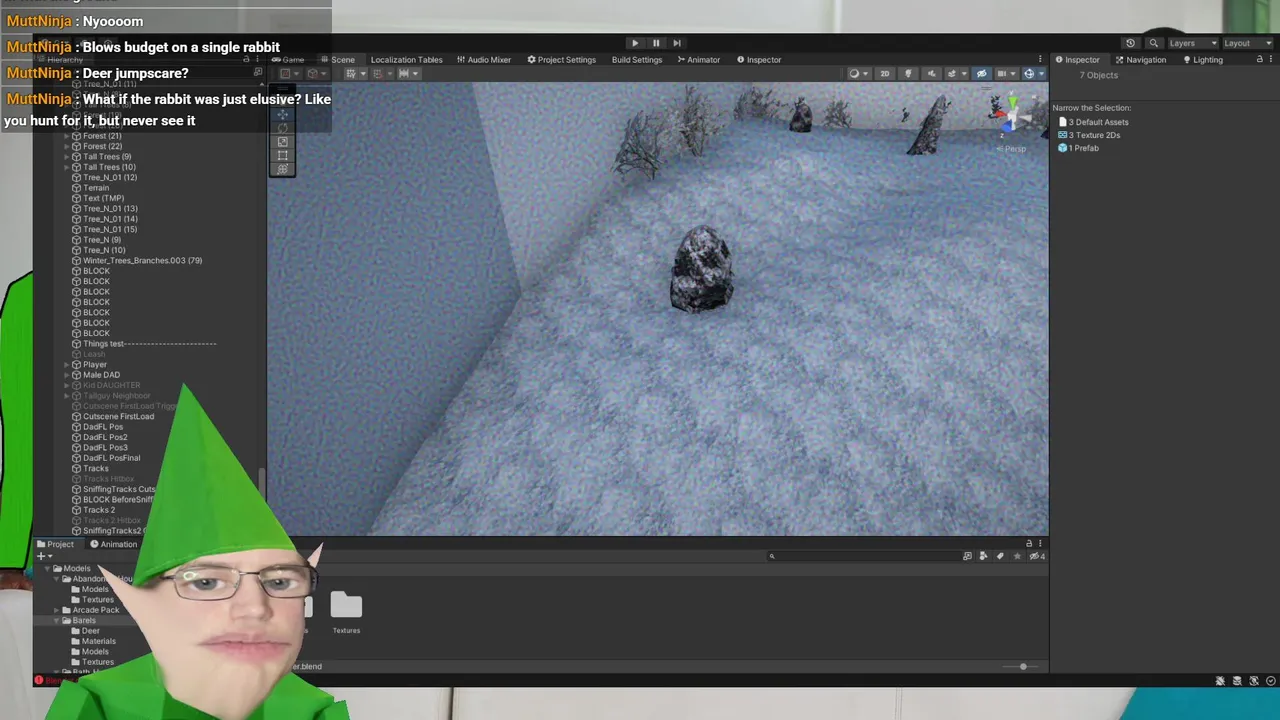
Task: Open the Localization Tables tab
Action: point(406,60)
